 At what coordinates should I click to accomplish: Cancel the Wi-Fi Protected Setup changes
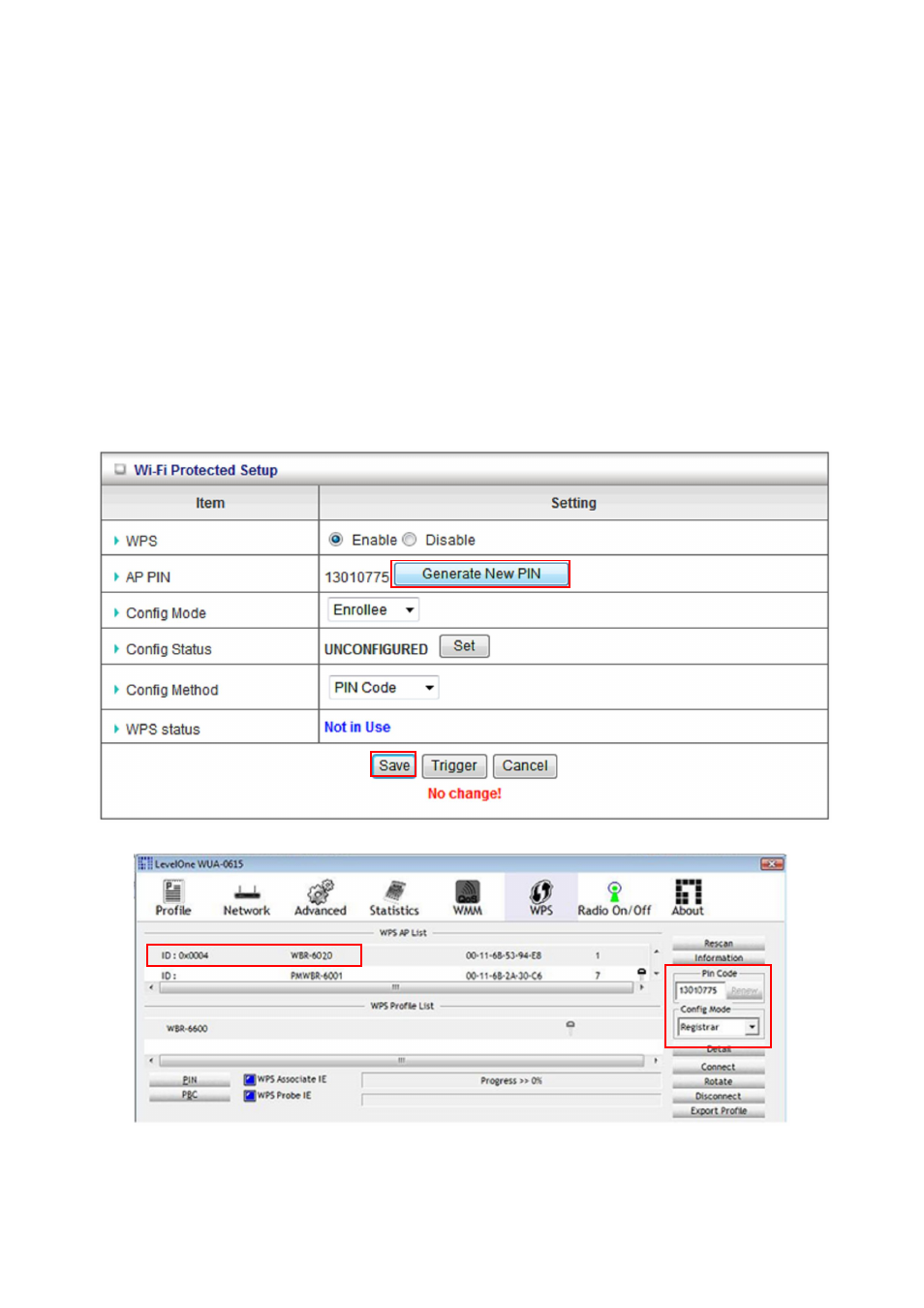click(x=525, y=765)
